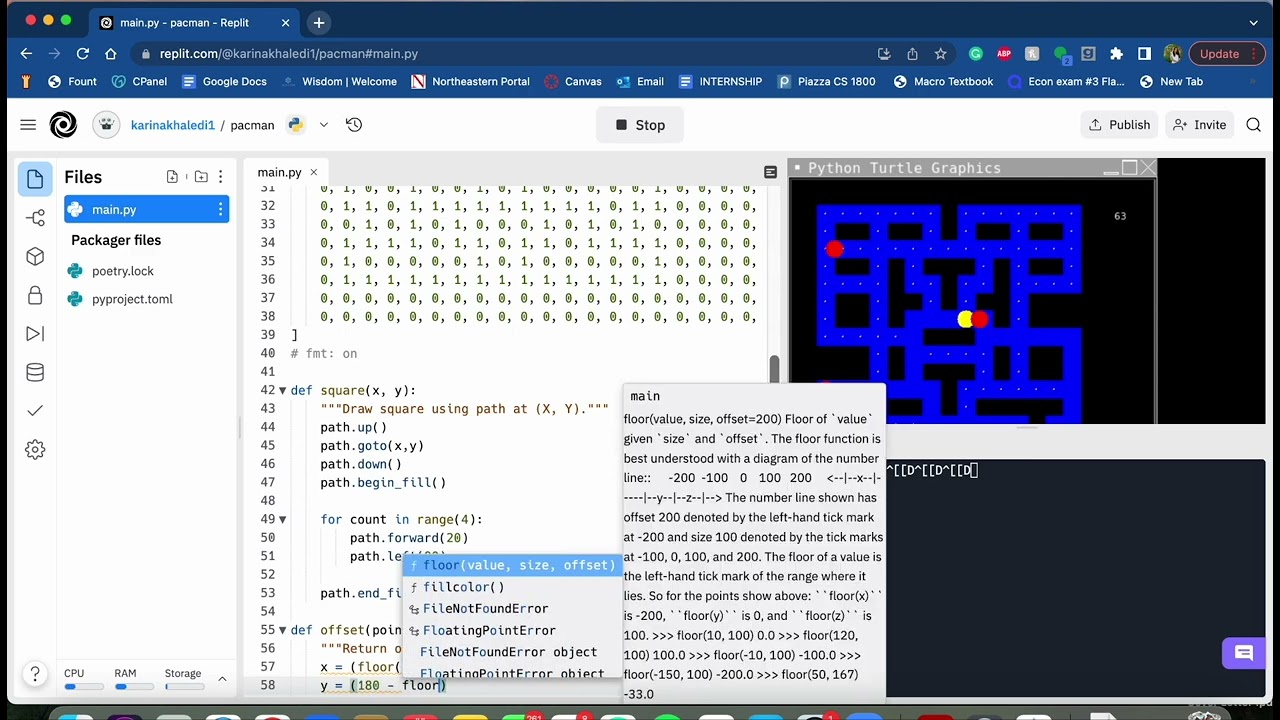Open the Chrome Extensions puzzle icon
The width and height of the screenshot is (1280, 720).
1116,54
